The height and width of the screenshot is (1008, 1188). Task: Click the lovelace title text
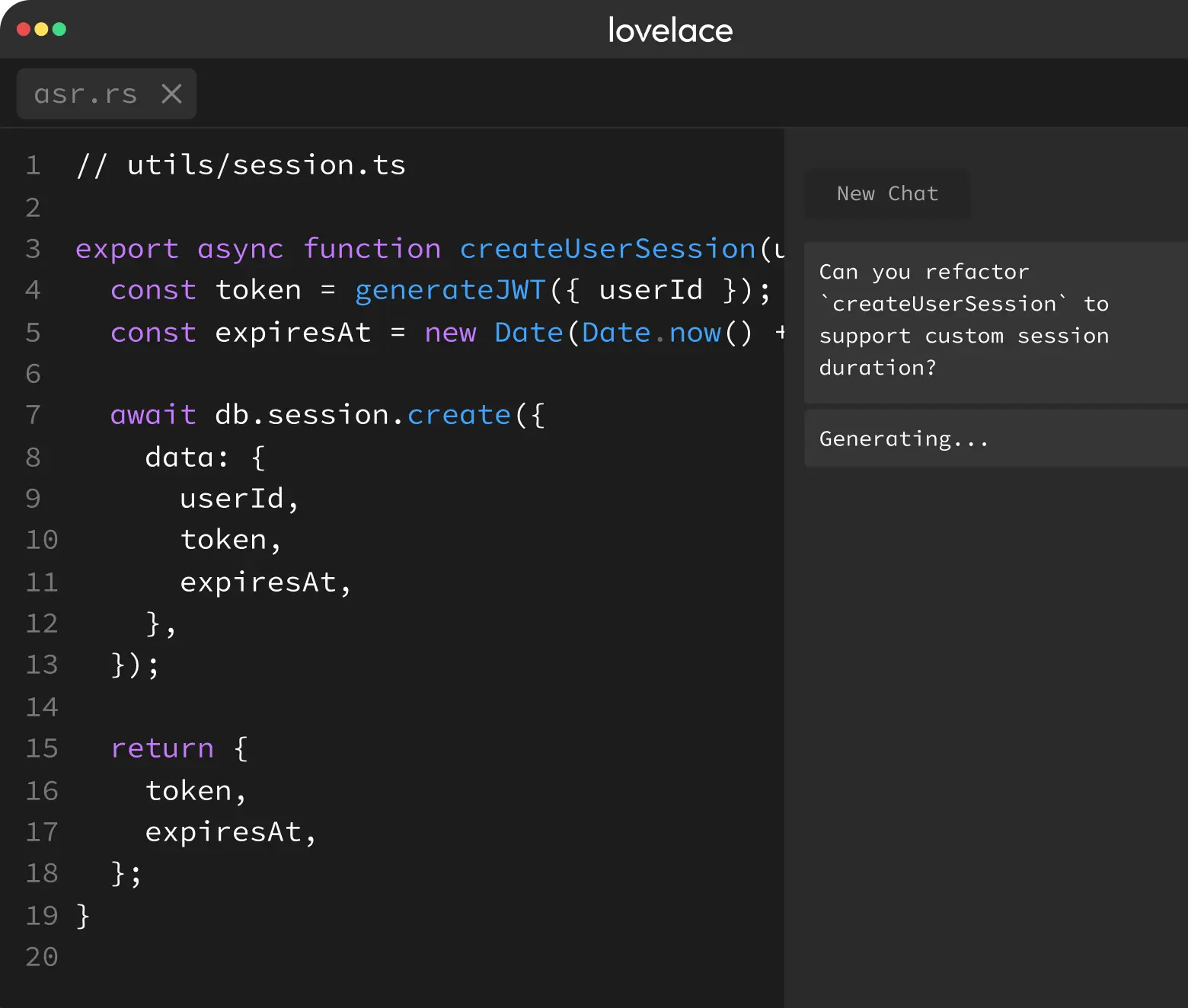coord(670,30)
